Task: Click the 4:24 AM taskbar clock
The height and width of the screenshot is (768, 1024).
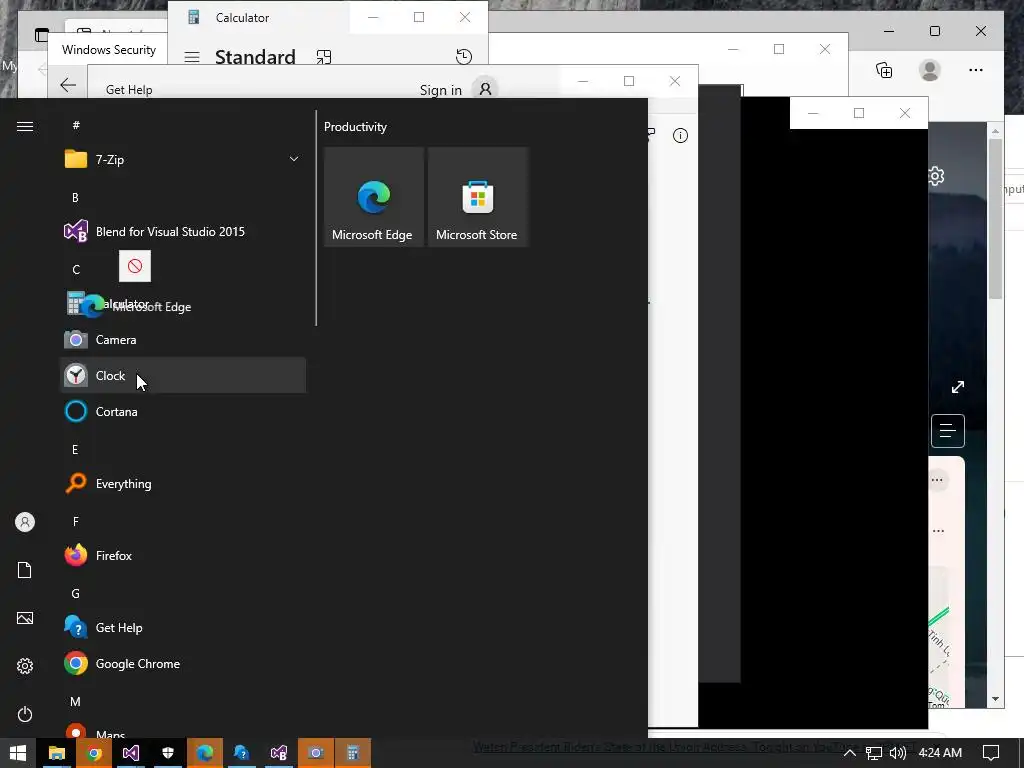Action: [x=940, y=753]
